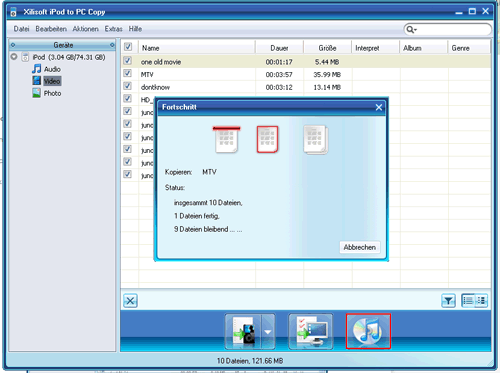Click the '1 Dateien fertig' status line
Image resolution: width=500 pixels, height=373 pixels.
pos(197,216)
